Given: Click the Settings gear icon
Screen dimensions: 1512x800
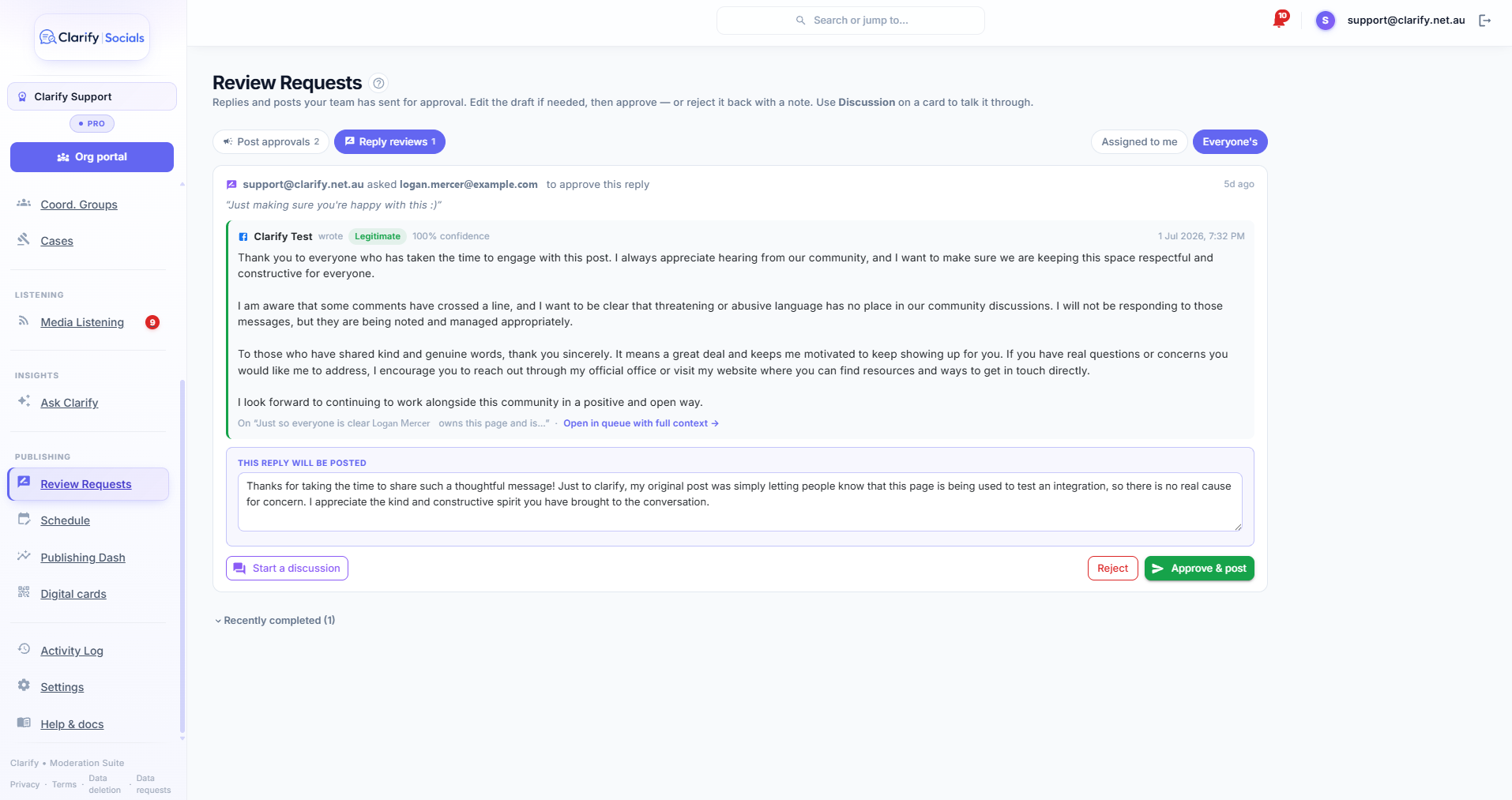Looking at the screenshot, I should tap(24, 685).
